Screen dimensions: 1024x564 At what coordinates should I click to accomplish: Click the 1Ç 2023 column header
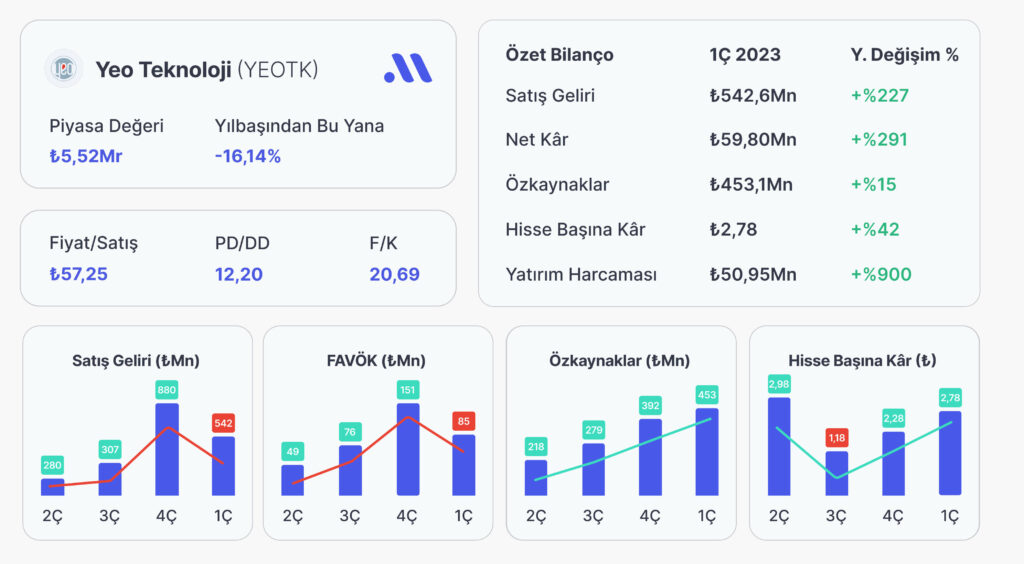745,55
